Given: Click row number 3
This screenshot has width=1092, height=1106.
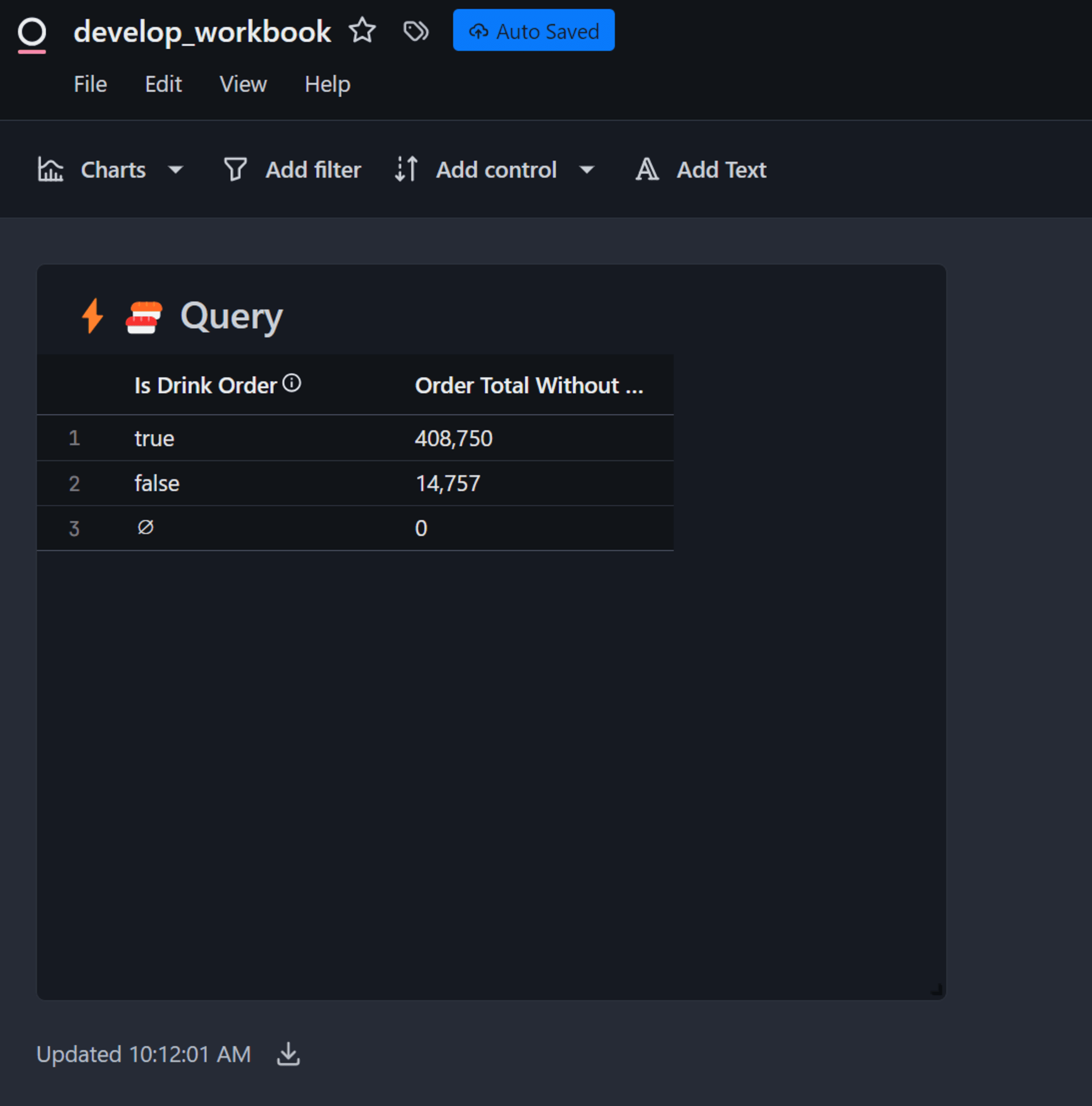Looking at the screenshot, I should [x=74, y=528].
